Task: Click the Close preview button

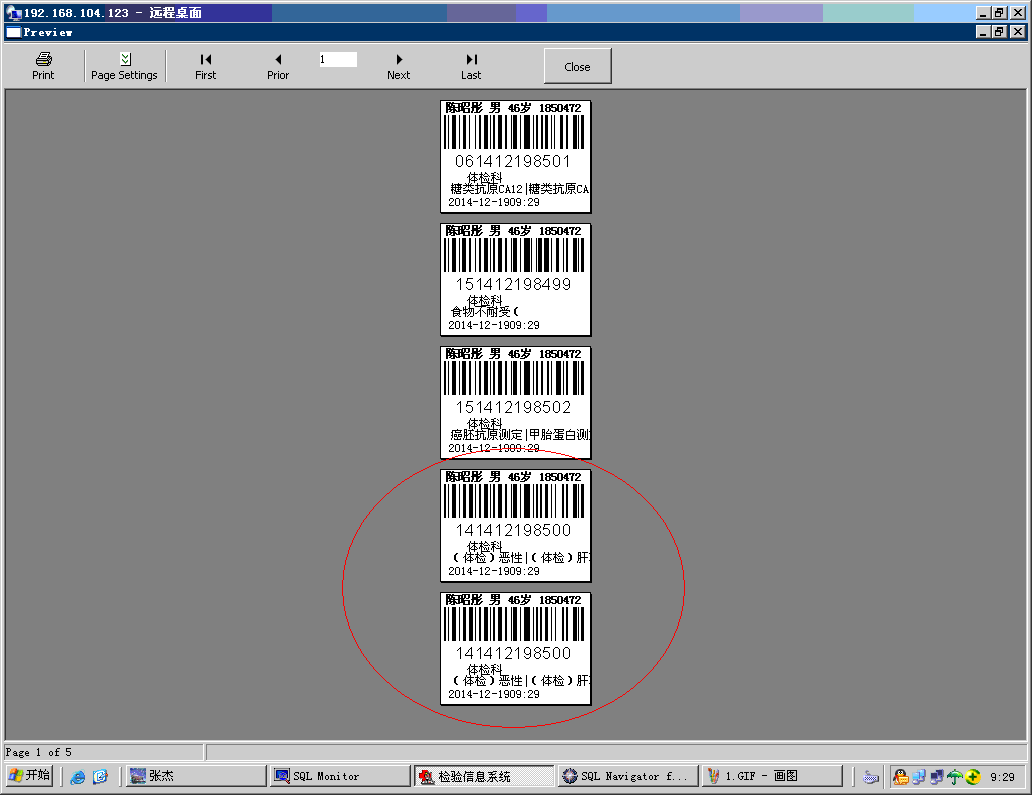Action: (577, 66)
